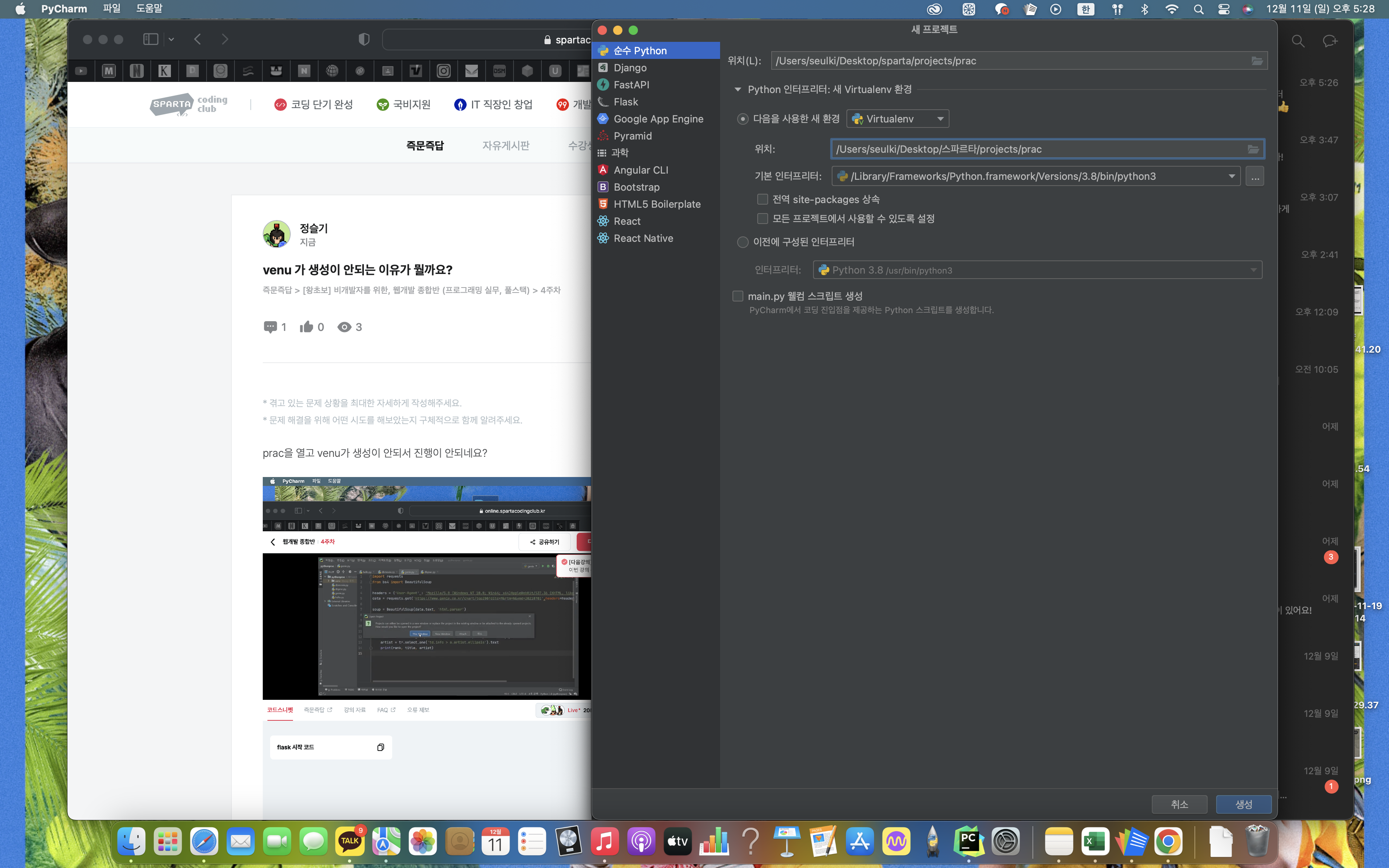Open the 인터프리터 Python 3.8 dropdown
Image resolution: width=1389 pixels, height=868 pixels.
point(1037,270)
